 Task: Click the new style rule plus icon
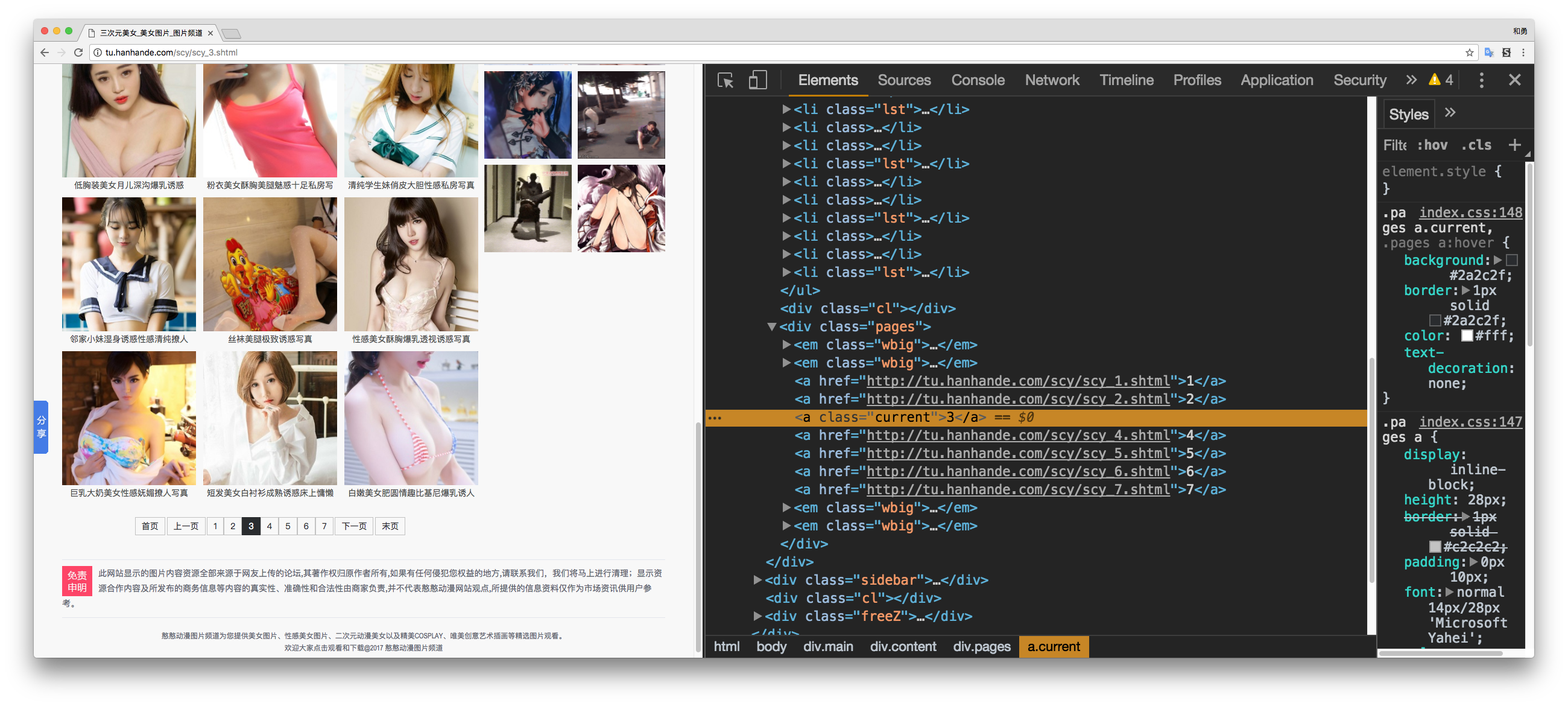click(x=1514, y=145)
